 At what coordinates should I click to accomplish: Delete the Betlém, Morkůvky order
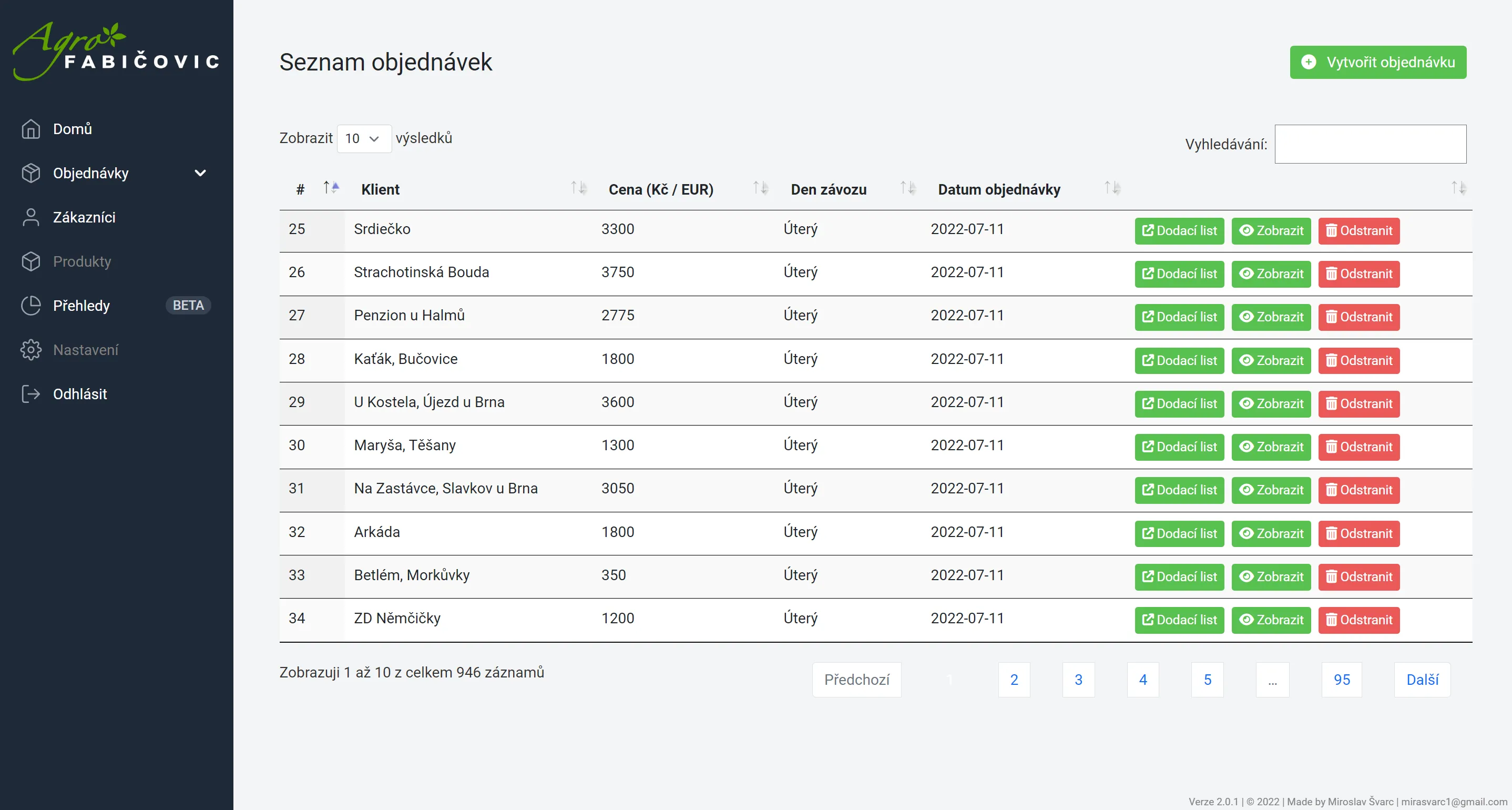point(1358,577)
